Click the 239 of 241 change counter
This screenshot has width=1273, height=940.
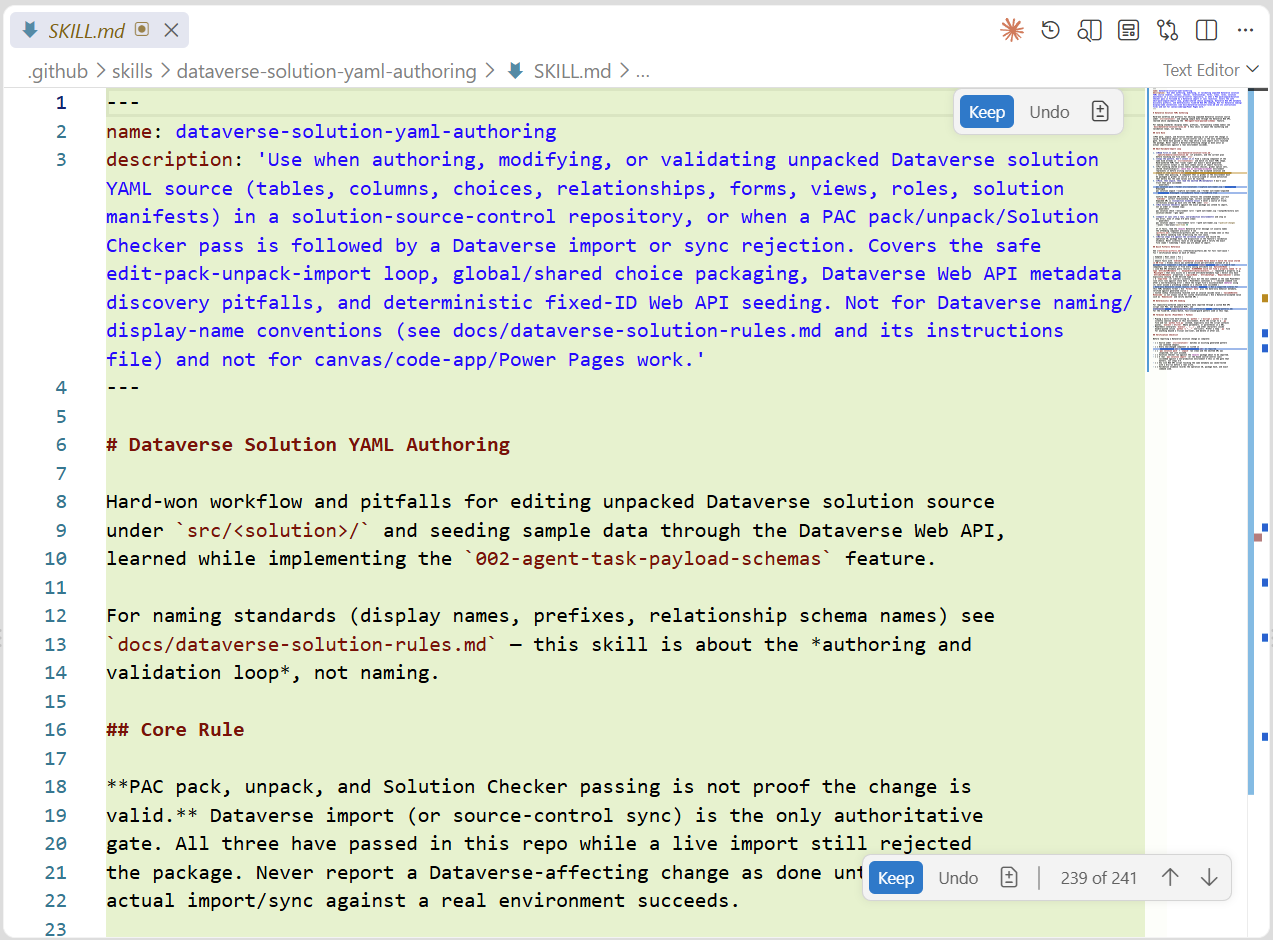coord(1099,878)
